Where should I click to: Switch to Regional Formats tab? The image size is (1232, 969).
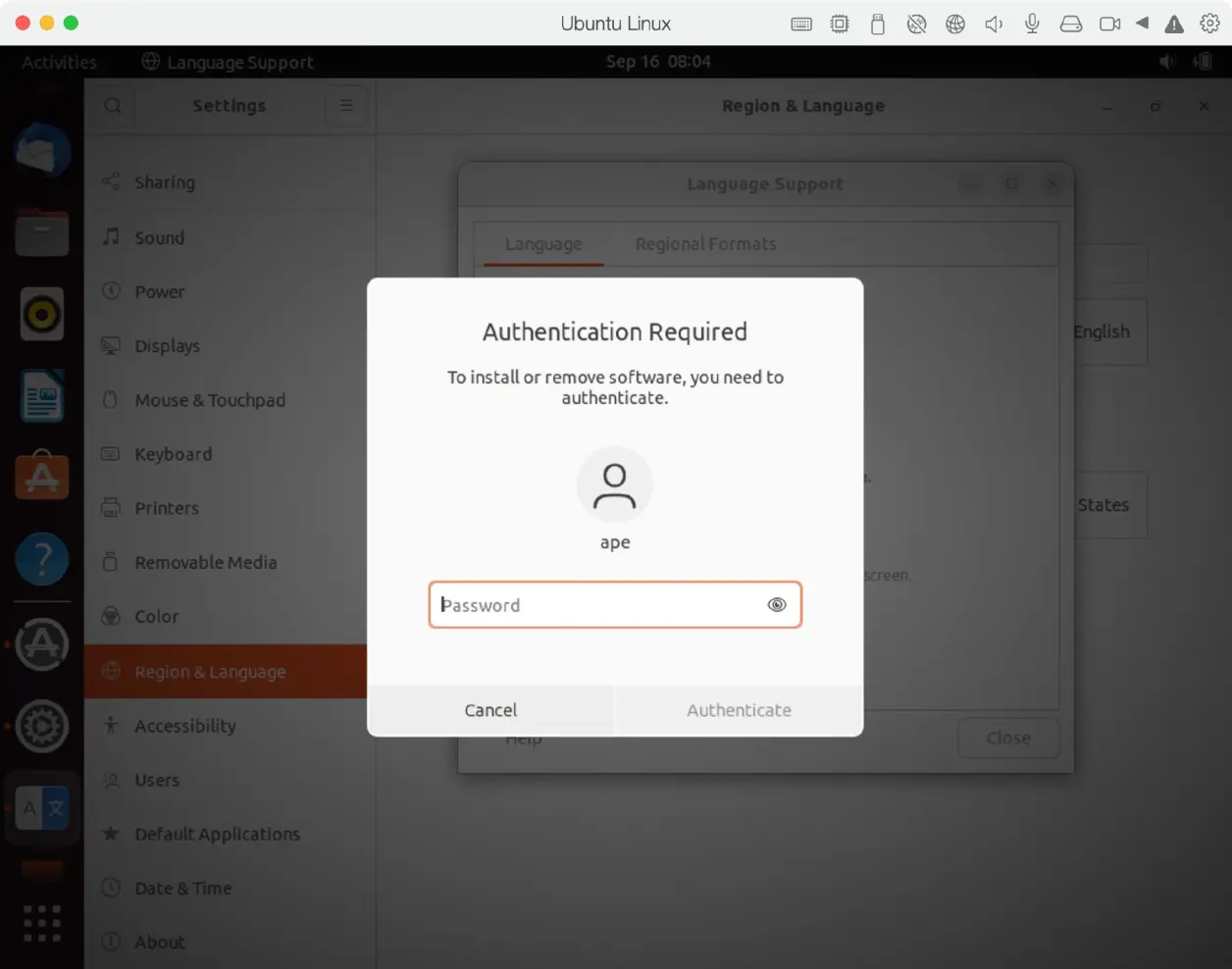(705, 244)
